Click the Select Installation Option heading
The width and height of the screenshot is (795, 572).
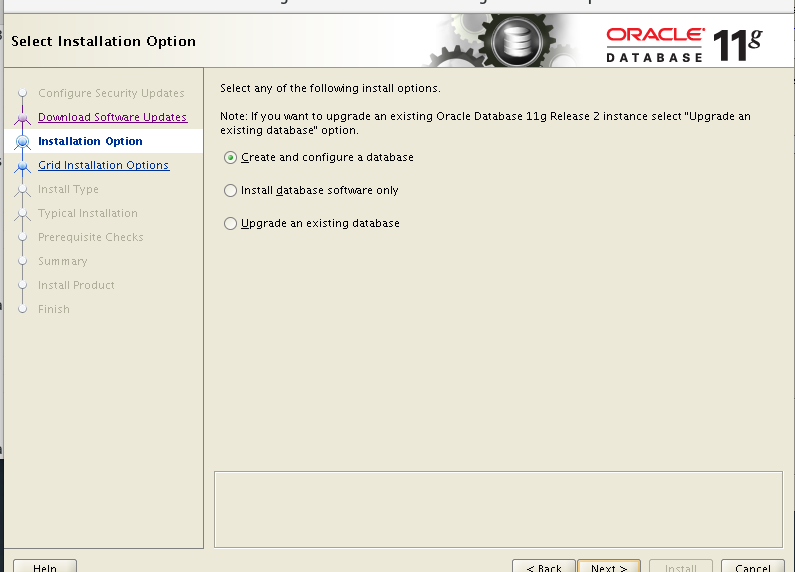pyautogui.click(x=103, y=41)
